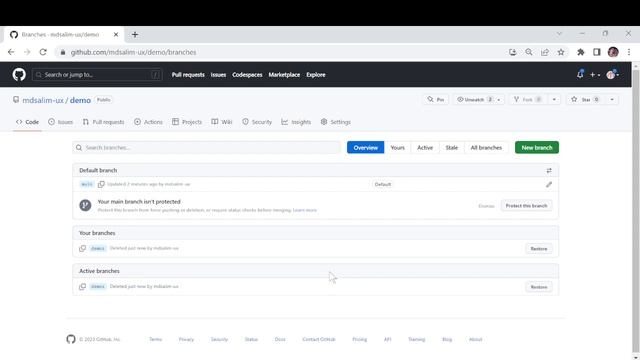Select the All branches filter
This screenshot has height=360, width=640.
click(486, 147)
